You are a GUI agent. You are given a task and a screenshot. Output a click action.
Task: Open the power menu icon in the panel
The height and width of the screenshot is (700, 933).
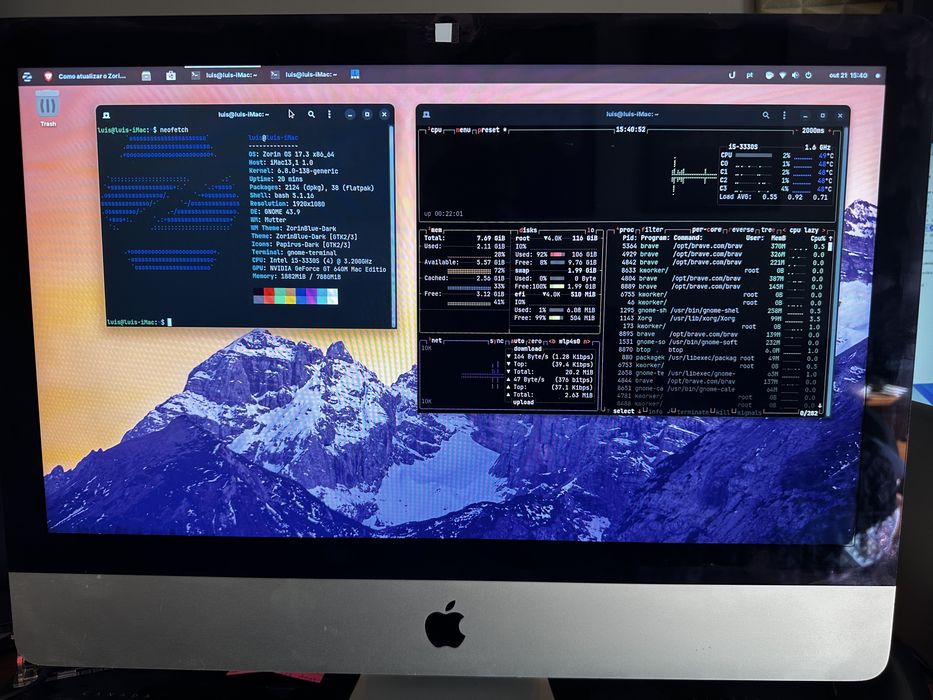(x=808, y=76)
